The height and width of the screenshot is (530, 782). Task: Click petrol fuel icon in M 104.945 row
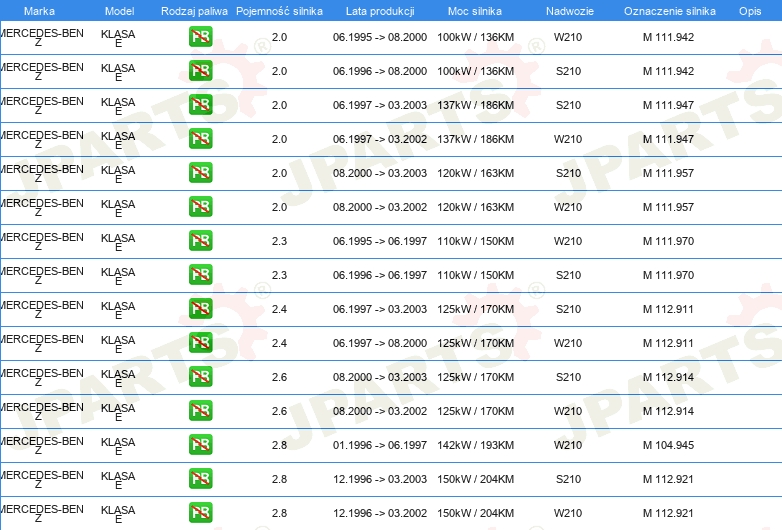coord(200,445)
